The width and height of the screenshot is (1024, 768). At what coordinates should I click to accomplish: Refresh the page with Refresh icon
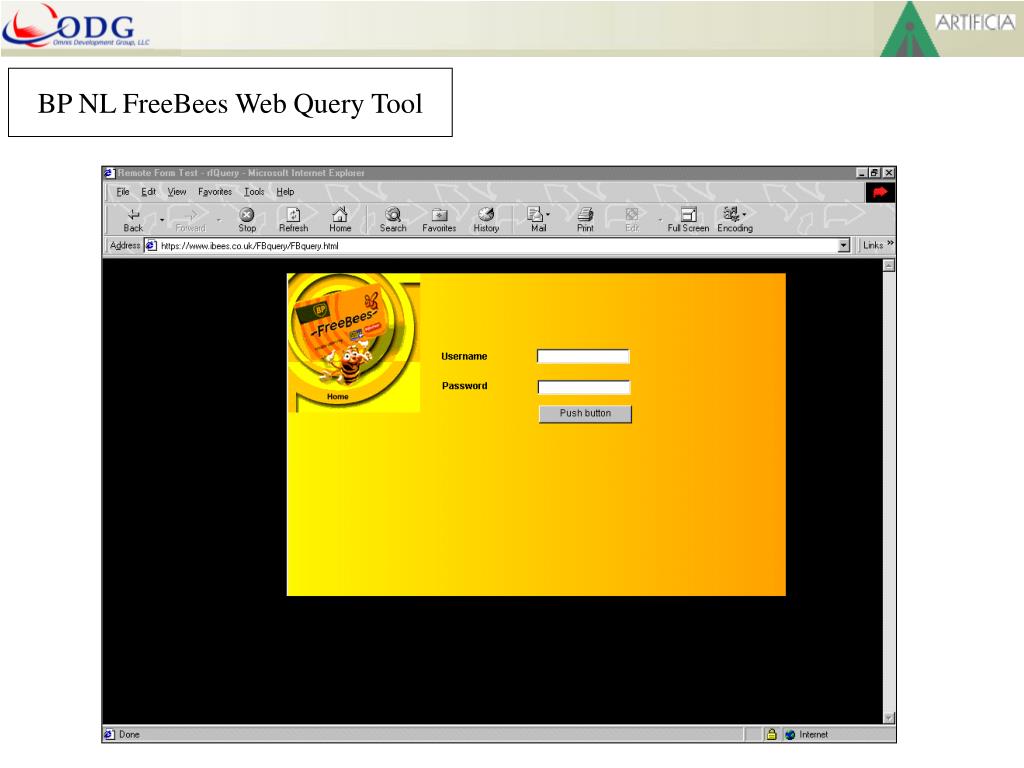point(293,220)
